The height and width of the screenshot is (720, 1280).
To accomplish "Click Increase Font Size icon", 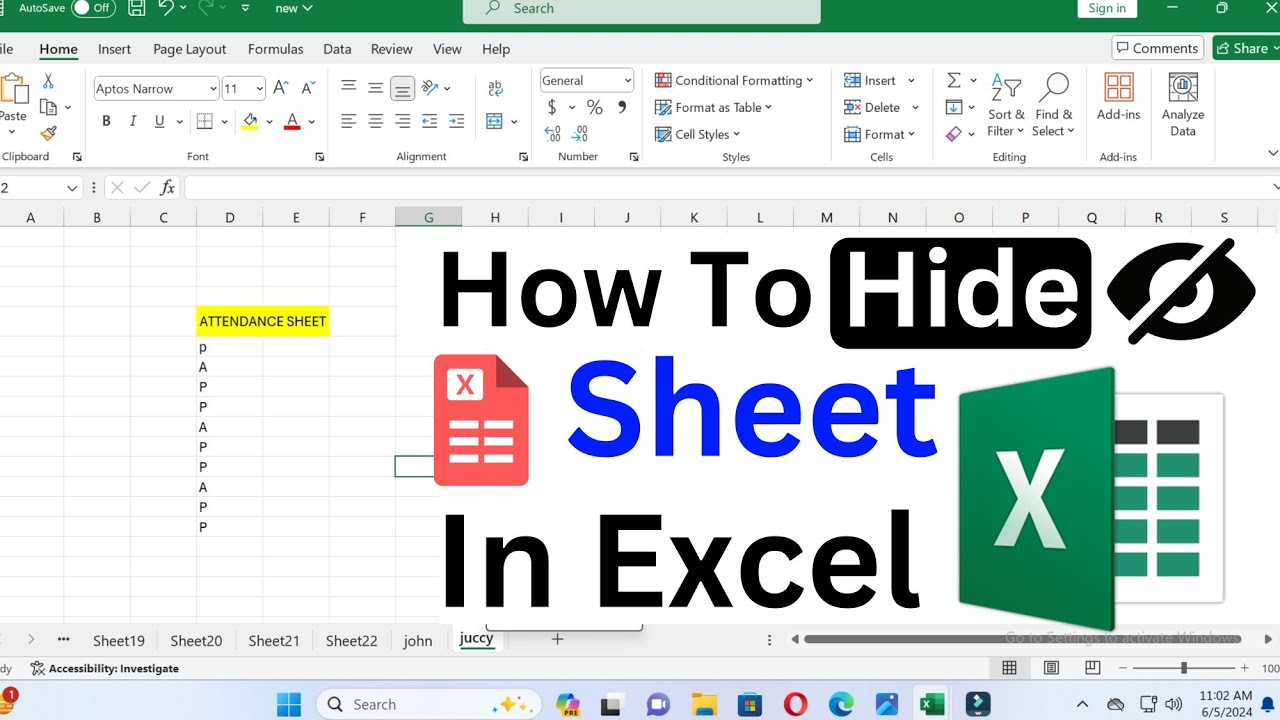I will pos(282,88).
